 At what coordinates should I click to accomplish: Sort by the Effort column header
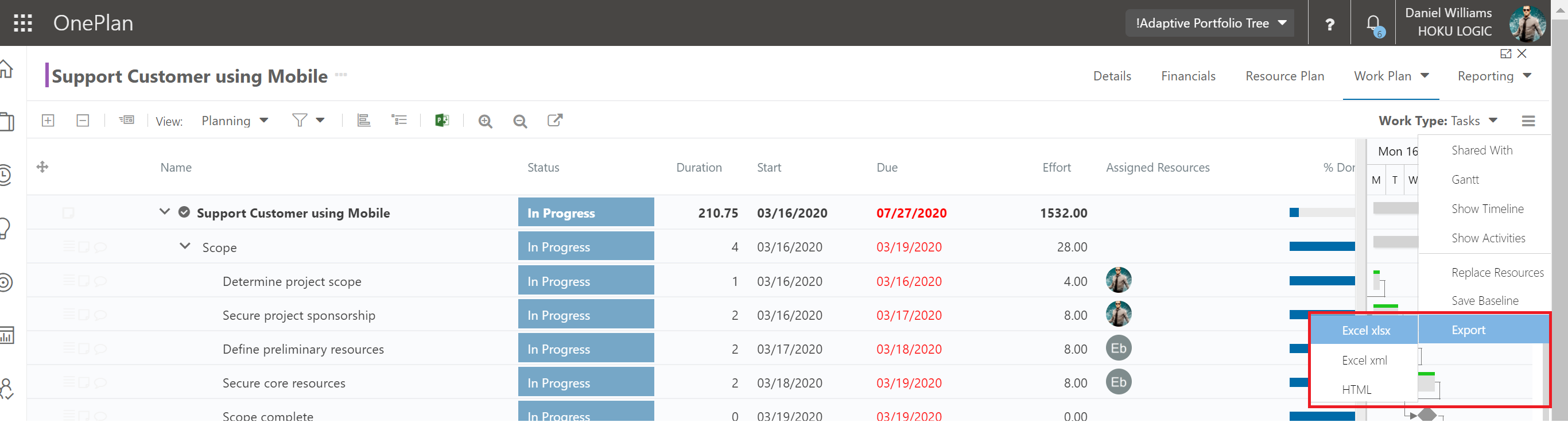click(x=1056, y=168)
